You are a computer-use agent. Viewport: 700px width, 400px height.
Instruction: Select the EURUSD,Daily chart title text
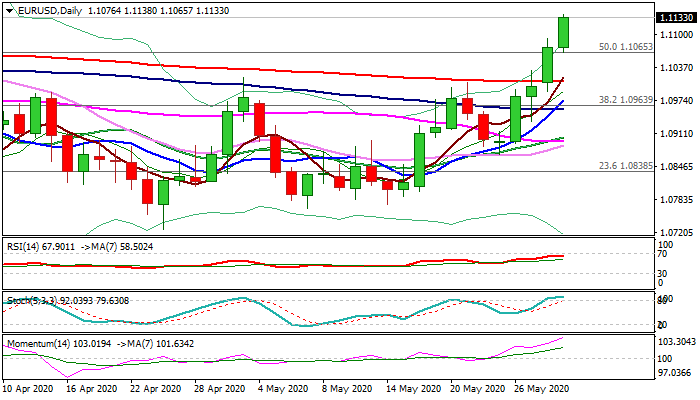(x=50, y=11)
